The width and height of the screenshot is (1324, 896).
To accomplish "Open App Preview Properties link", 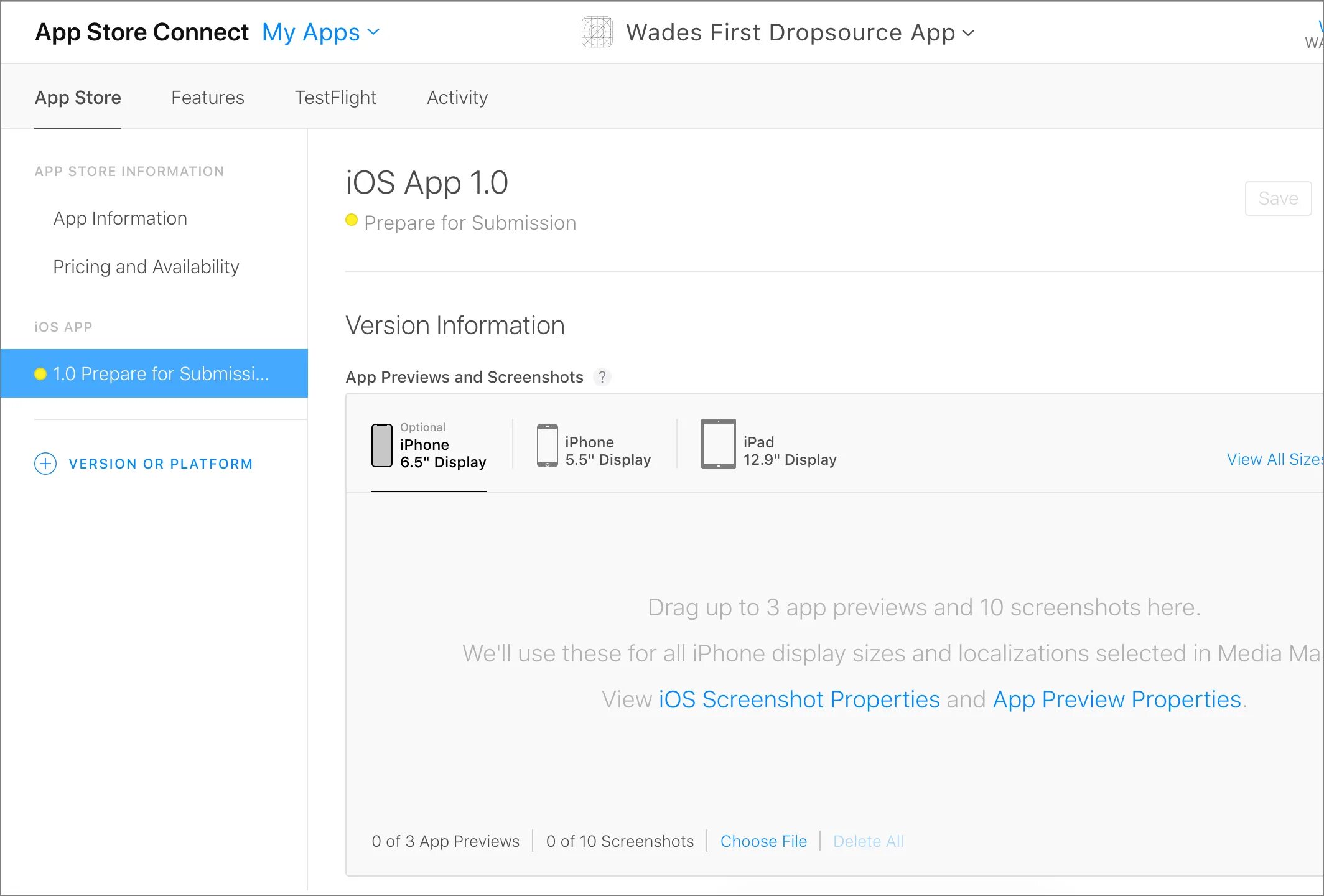I will click(1117, 699).
